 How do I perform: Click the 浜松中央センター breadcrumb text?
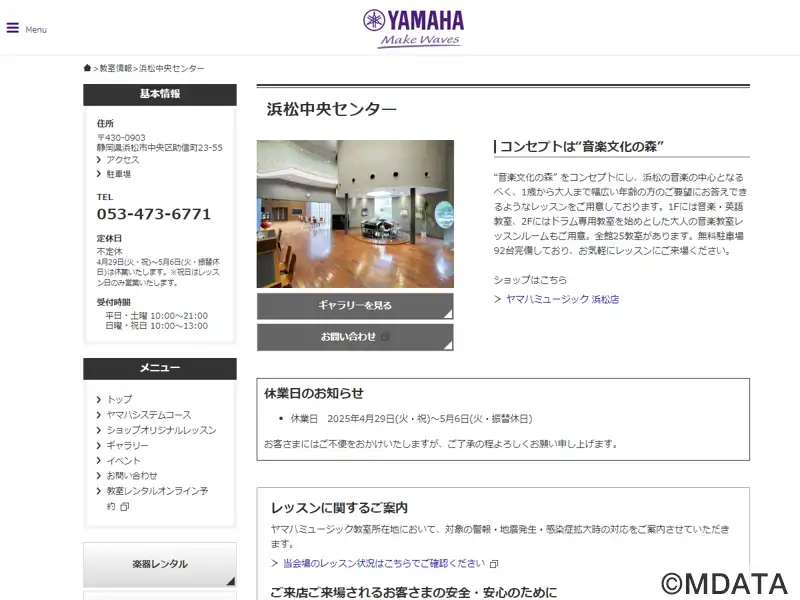pyautogui.click(x=172, y=68)
